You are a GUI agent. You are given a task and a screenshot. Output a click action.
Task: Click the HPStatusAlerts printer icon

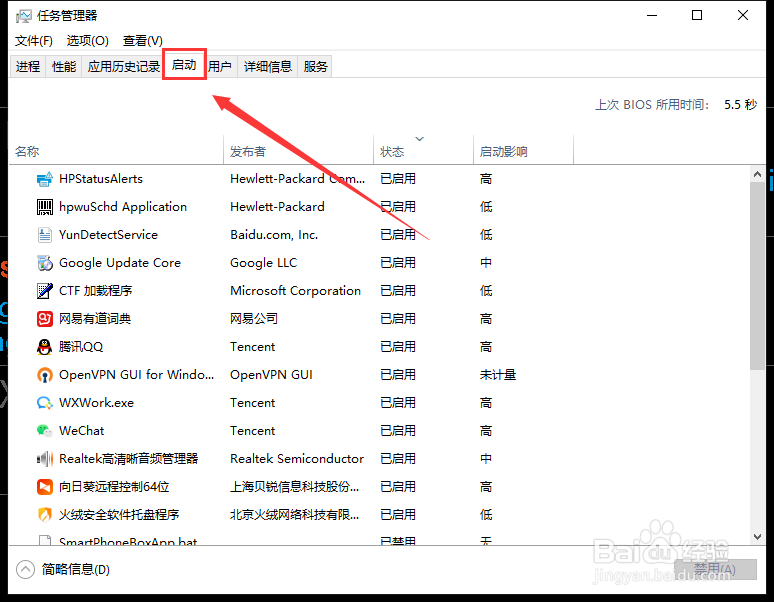(44, 179)
